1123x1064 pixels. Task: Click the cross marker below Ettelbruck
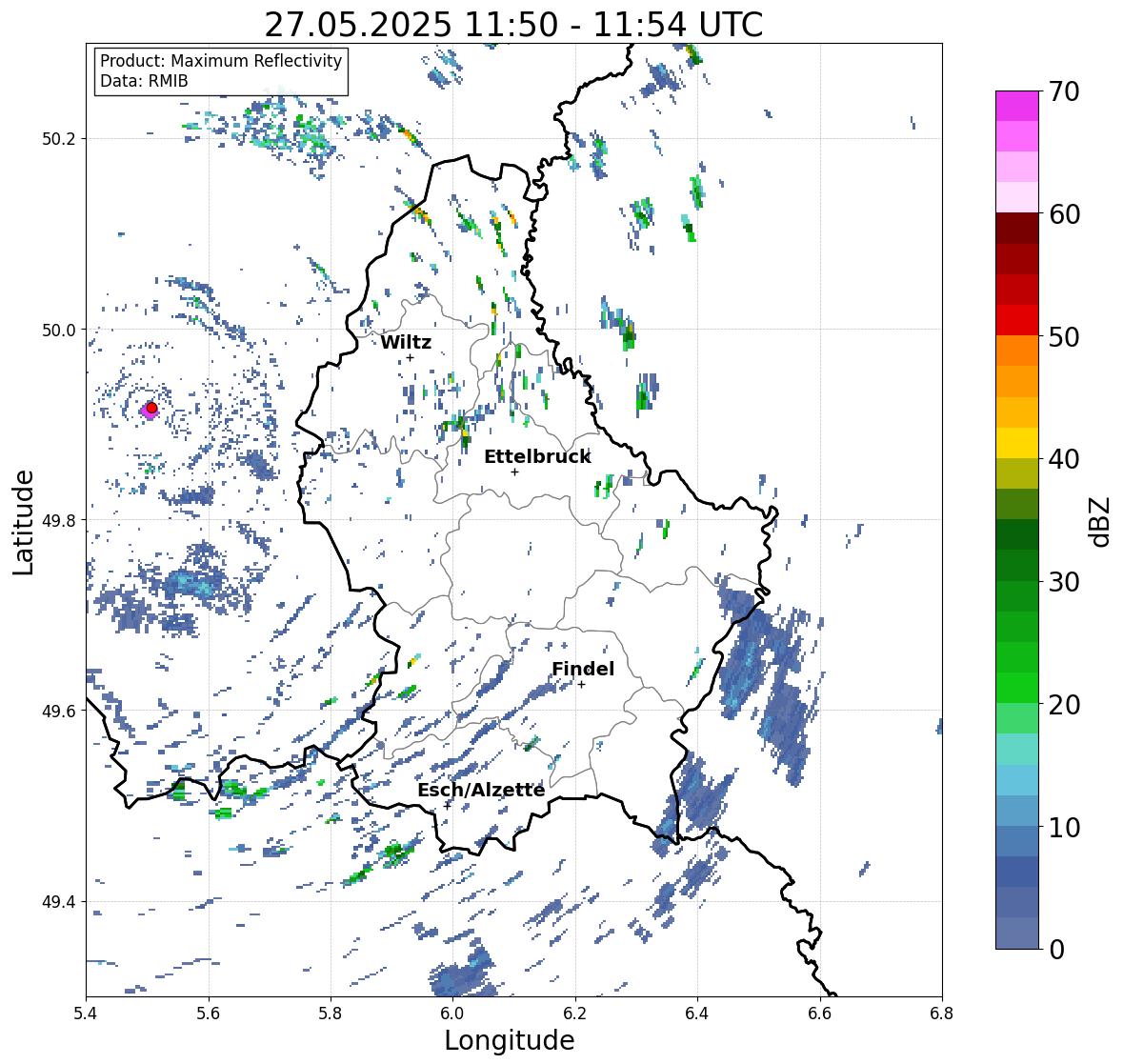(514, 472)
